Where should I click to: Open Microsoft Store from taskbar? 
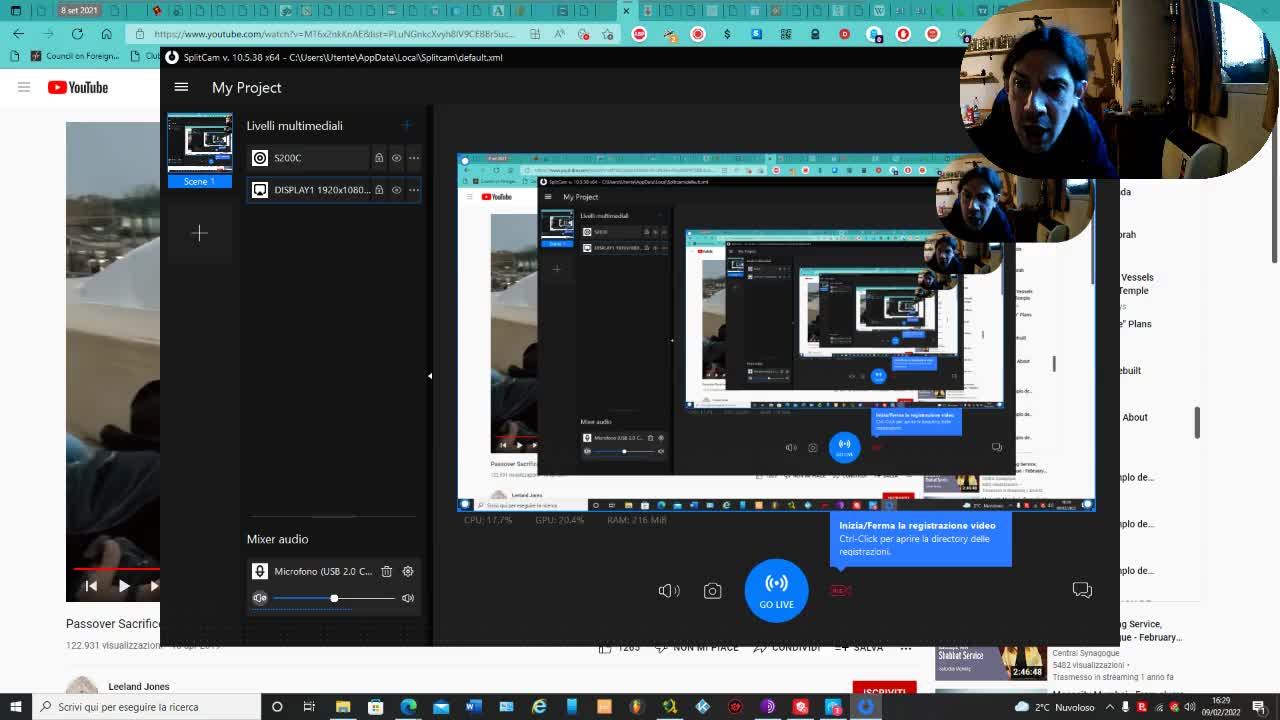click(376, 707)
